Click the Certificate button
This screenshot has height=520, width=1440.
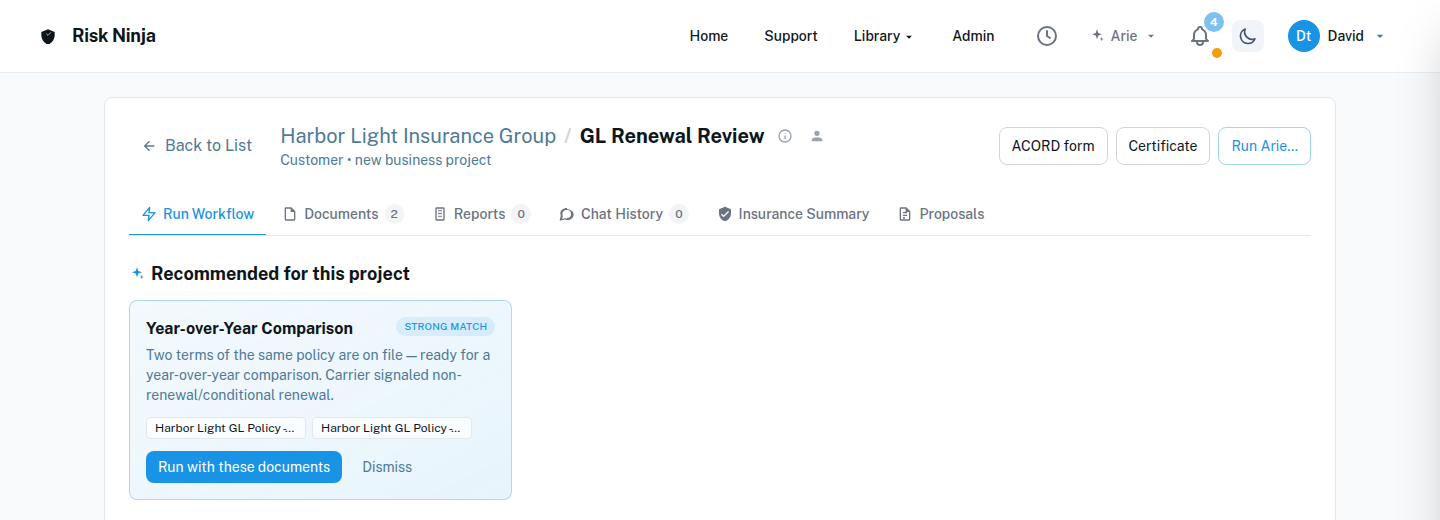(1163, 146)
